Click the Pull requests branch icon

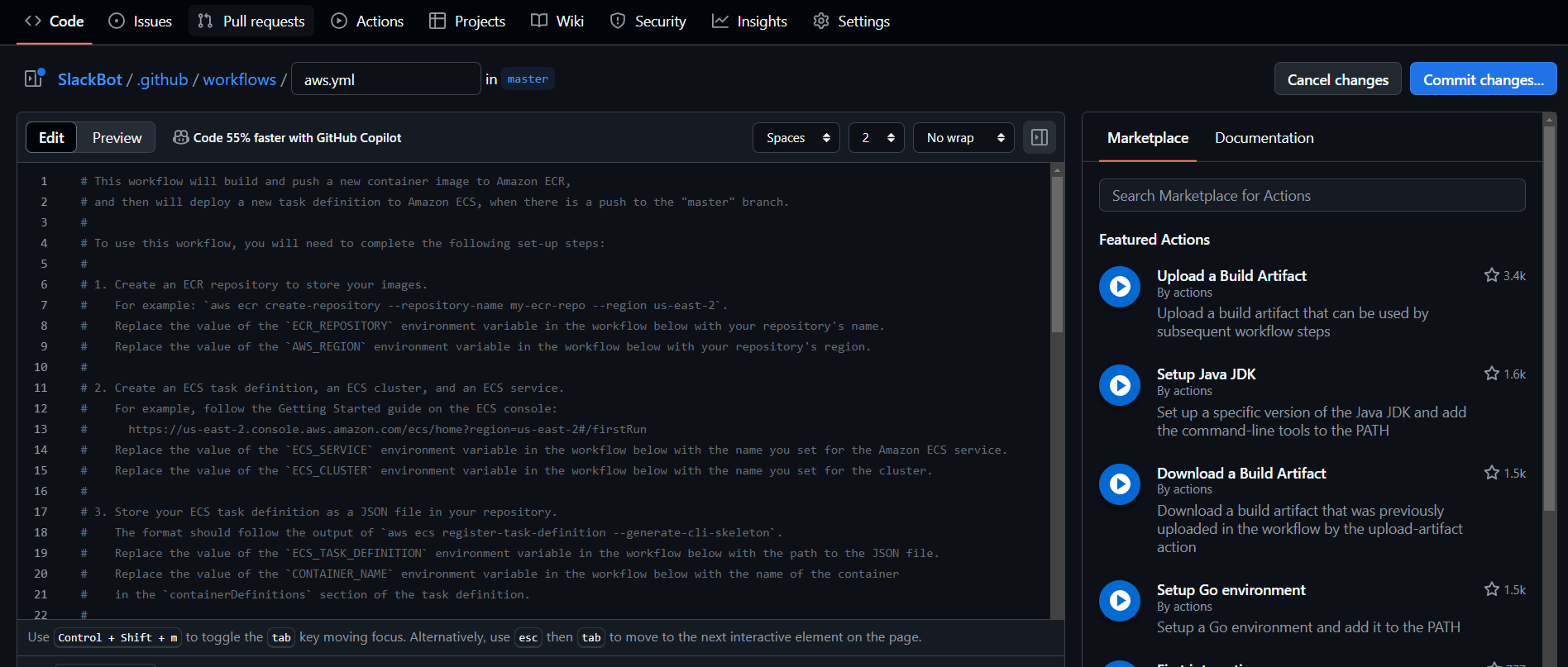tap(206, 21)
